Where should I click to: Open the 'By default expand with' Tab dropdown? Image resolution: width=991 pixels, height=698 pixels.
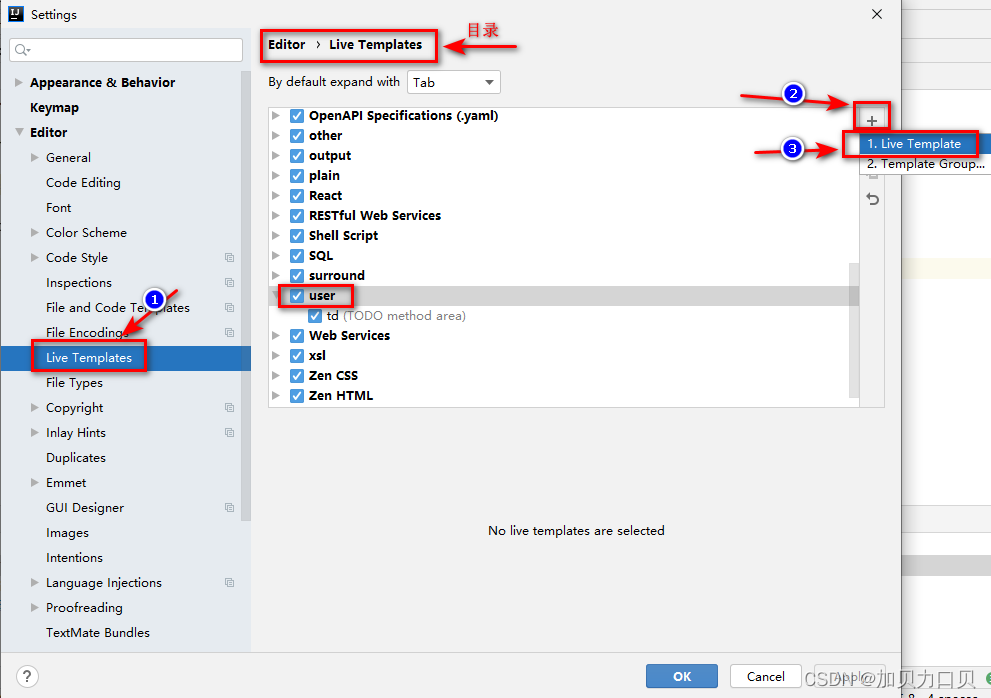click(x=453, y=83)
